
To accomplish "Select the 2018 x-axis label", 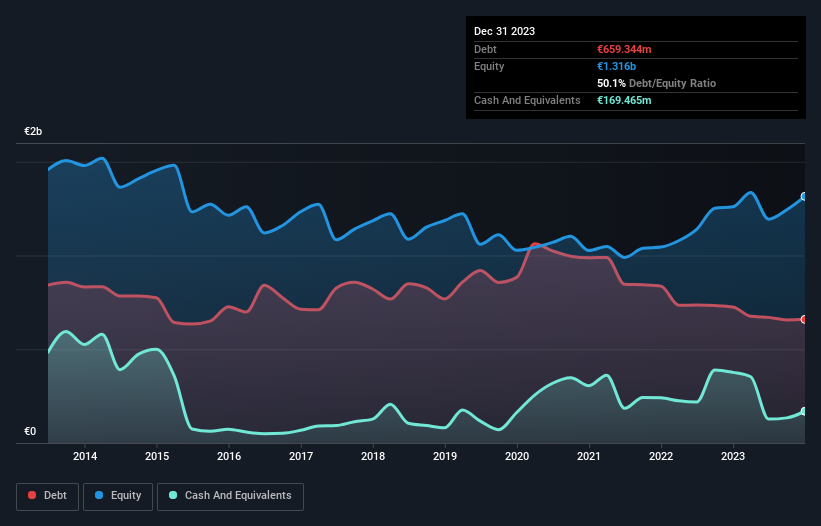I will (373, 456).
